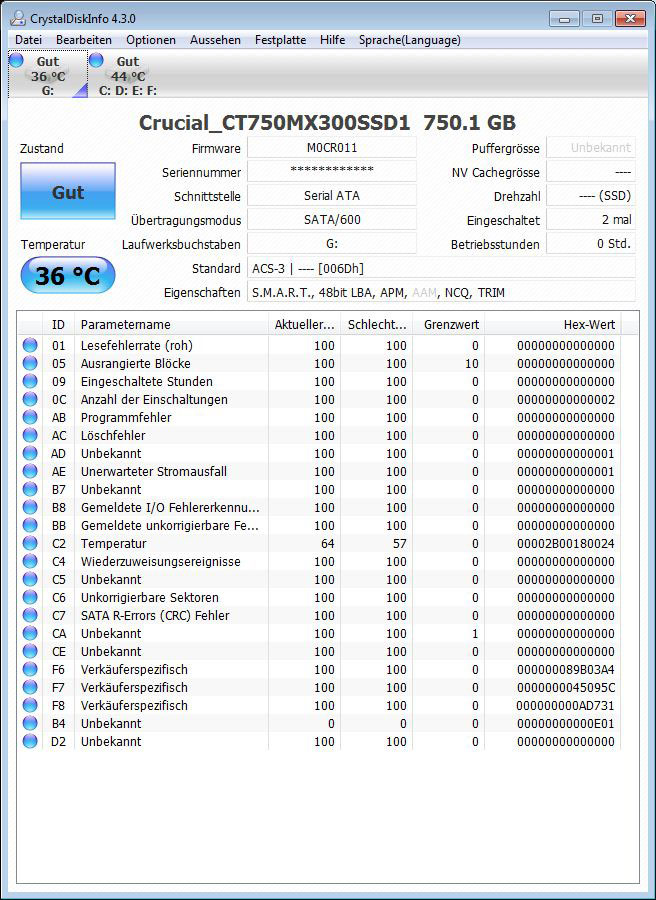
Task: Open the Optionen menu
Action: pos(151,40)
